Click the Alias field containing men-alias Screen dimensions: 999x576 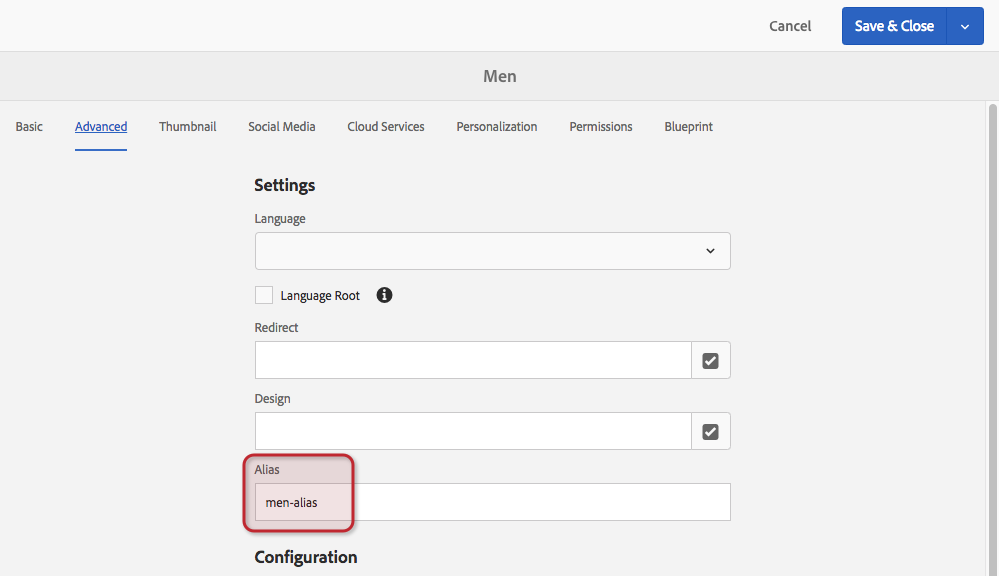click(492, 502)
